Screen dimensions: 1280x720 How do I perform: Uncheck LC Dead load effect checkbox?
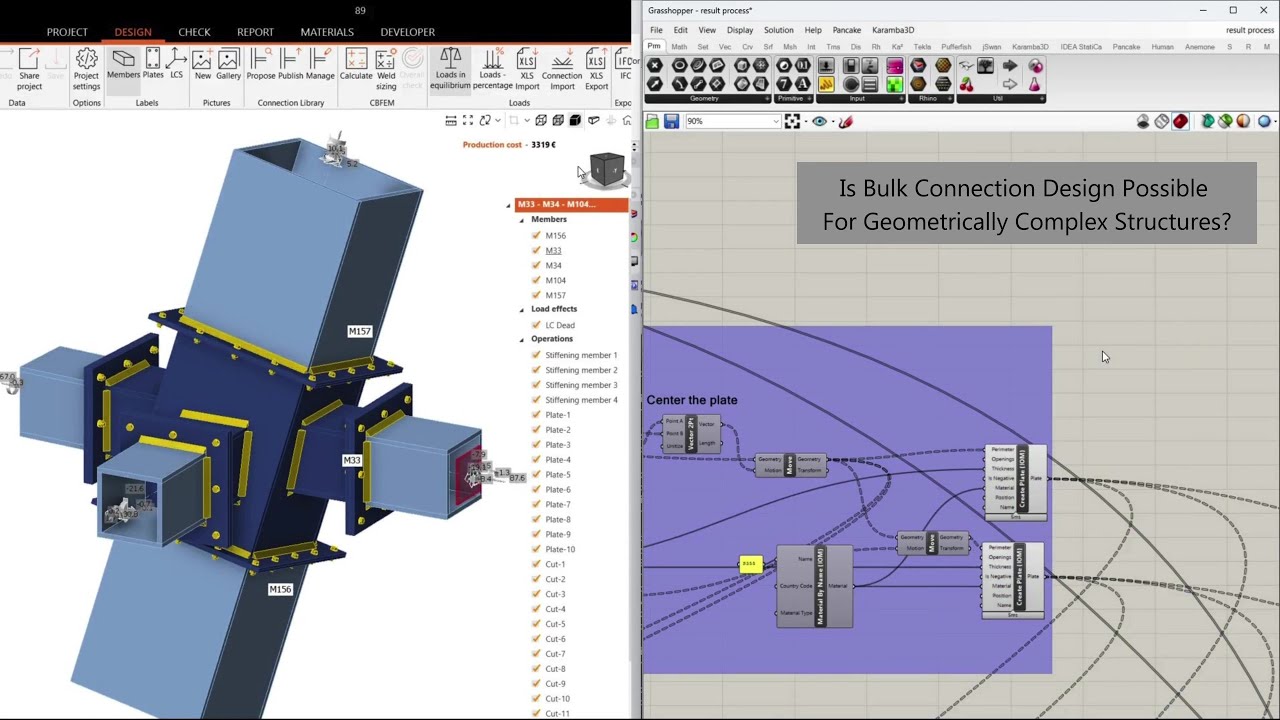point(536,326)
